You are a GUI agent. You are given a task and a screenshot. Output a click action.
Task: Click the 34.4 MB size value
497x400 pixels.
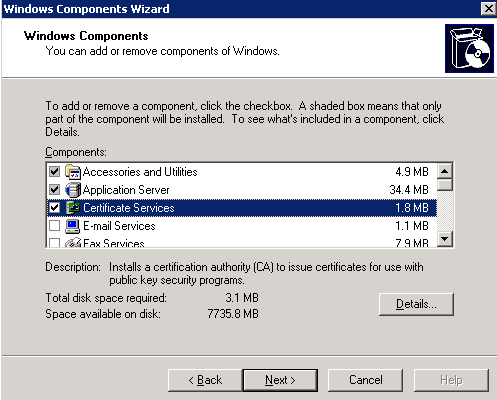tap(409, 190)
